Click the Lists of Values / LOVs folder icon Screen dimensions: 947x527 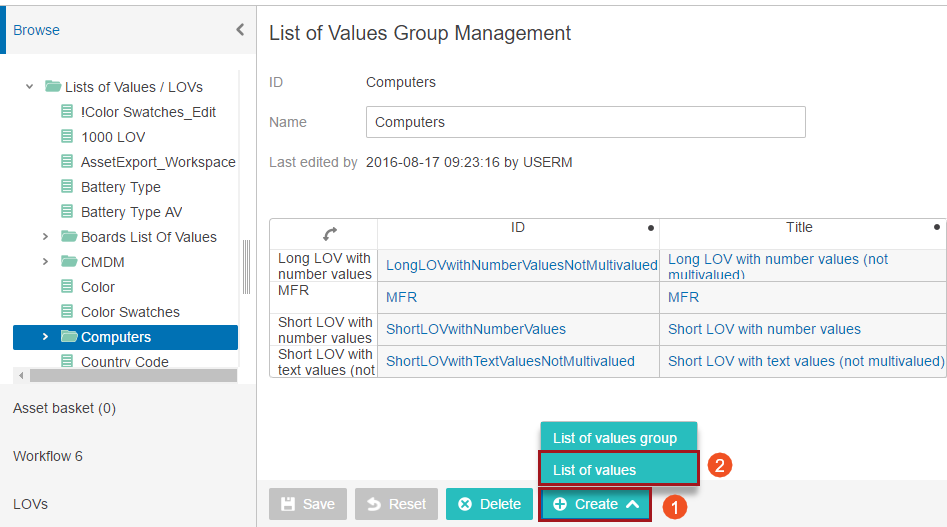[53, 86]
